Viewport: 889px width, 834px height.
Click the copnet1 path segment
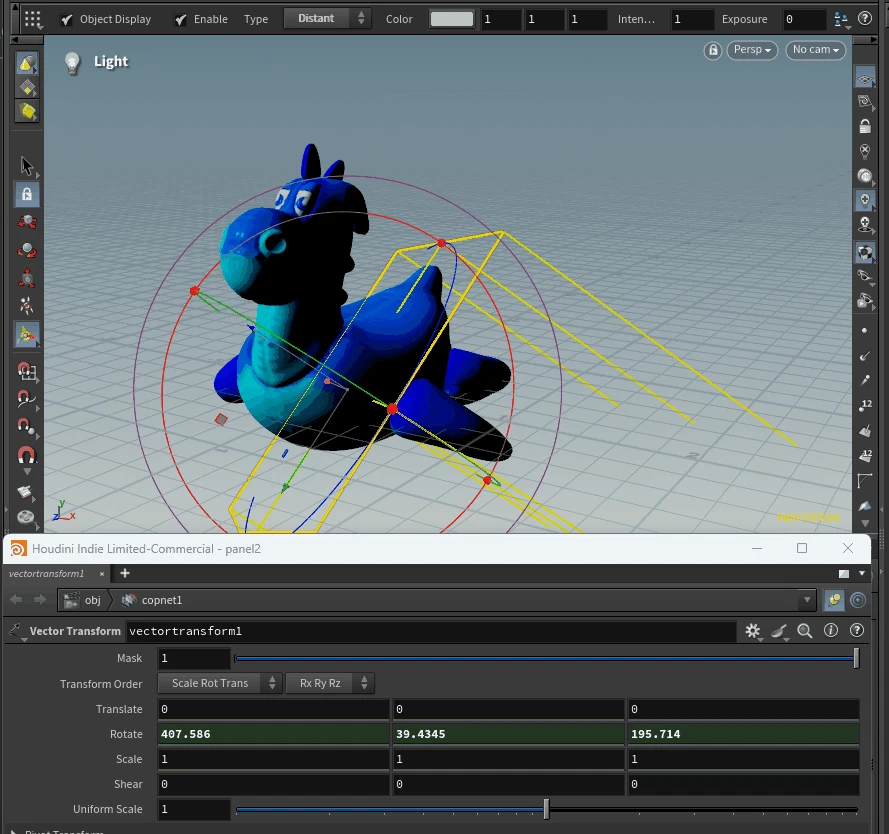click(153, 600)
